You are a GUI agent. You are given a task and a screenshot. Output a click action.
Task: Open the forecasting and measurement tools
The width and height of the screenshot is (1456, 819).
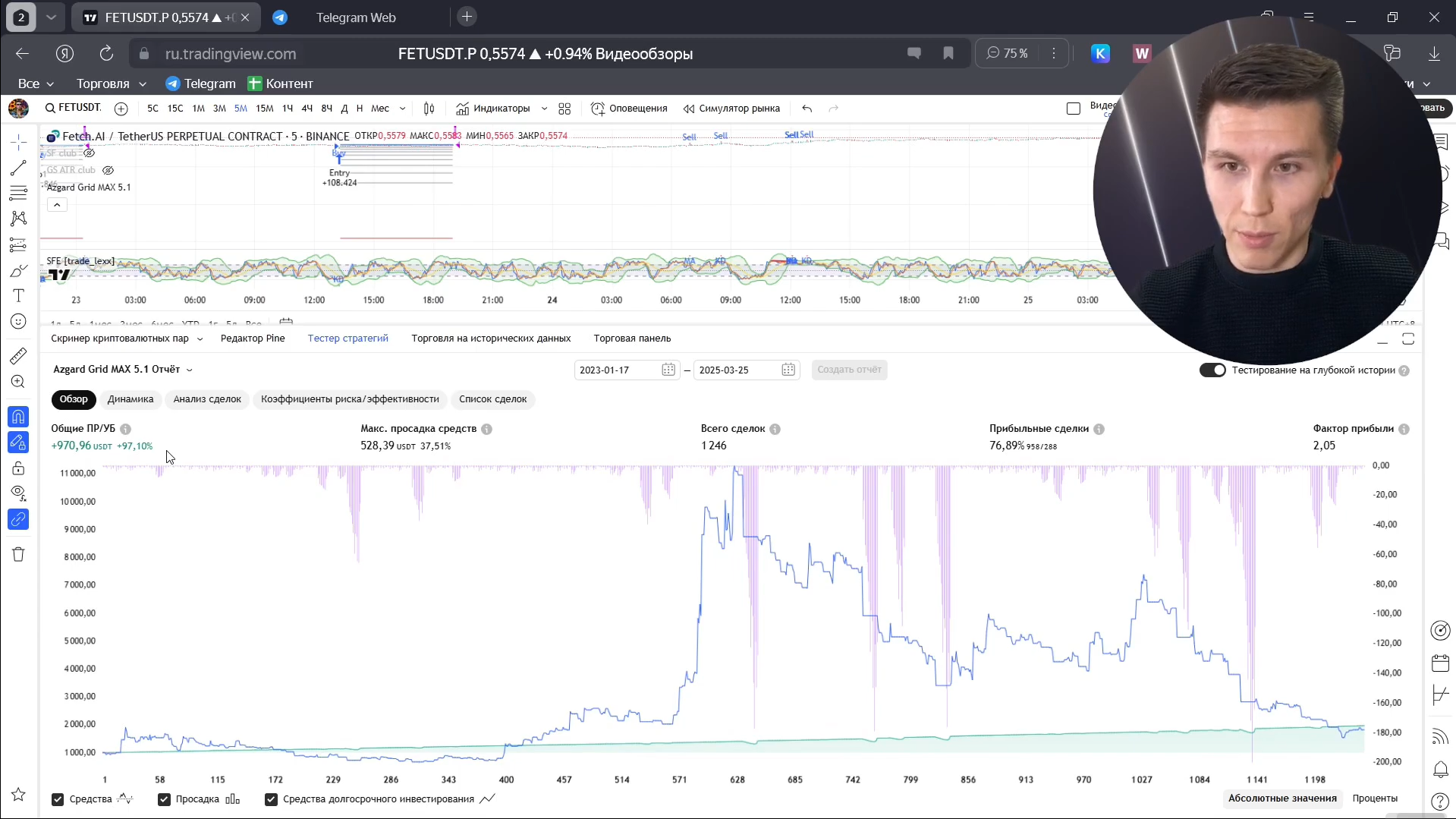[18, 244]
